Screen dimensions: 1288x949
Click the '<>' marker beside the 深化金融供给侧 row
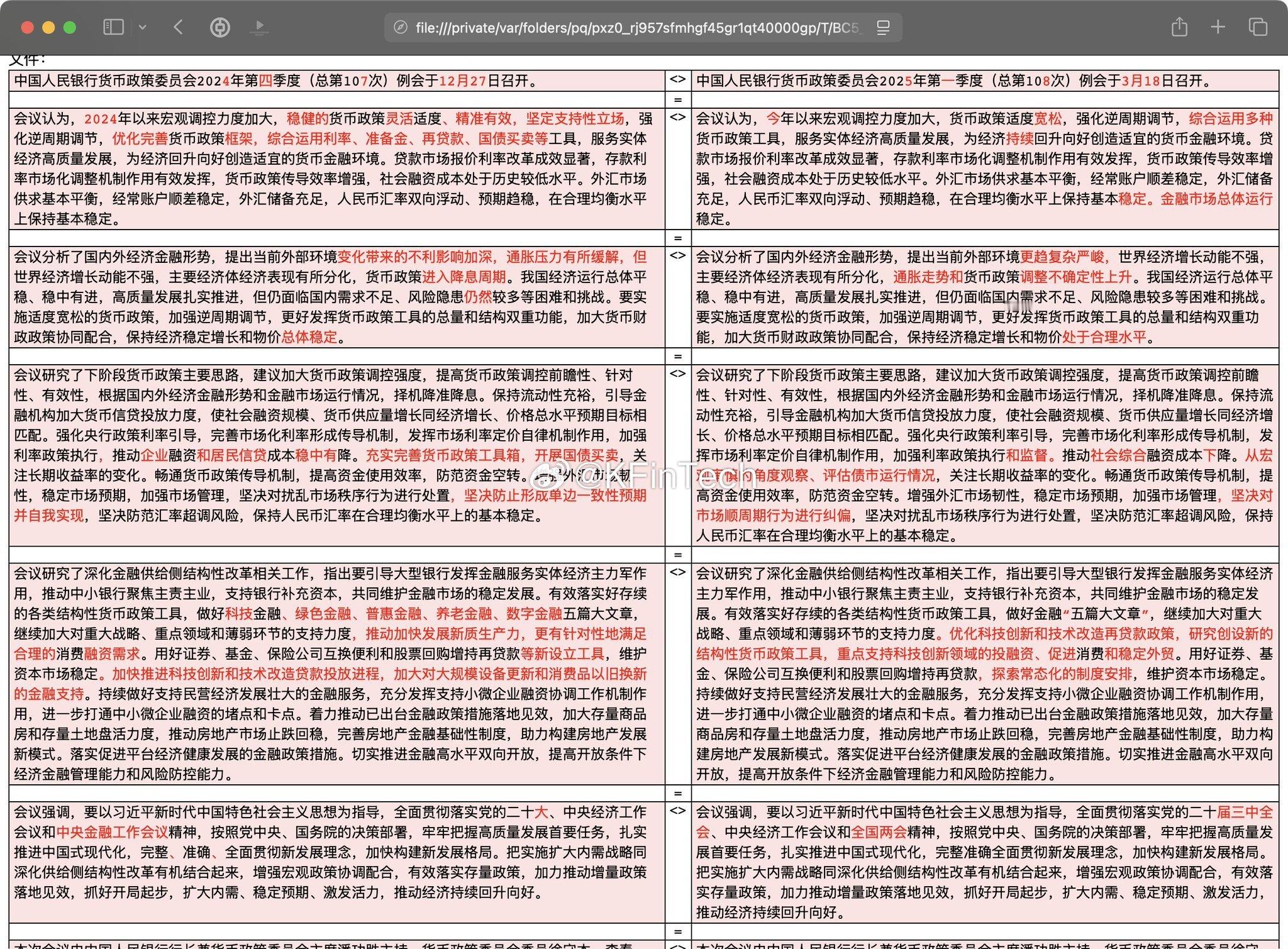677,572
